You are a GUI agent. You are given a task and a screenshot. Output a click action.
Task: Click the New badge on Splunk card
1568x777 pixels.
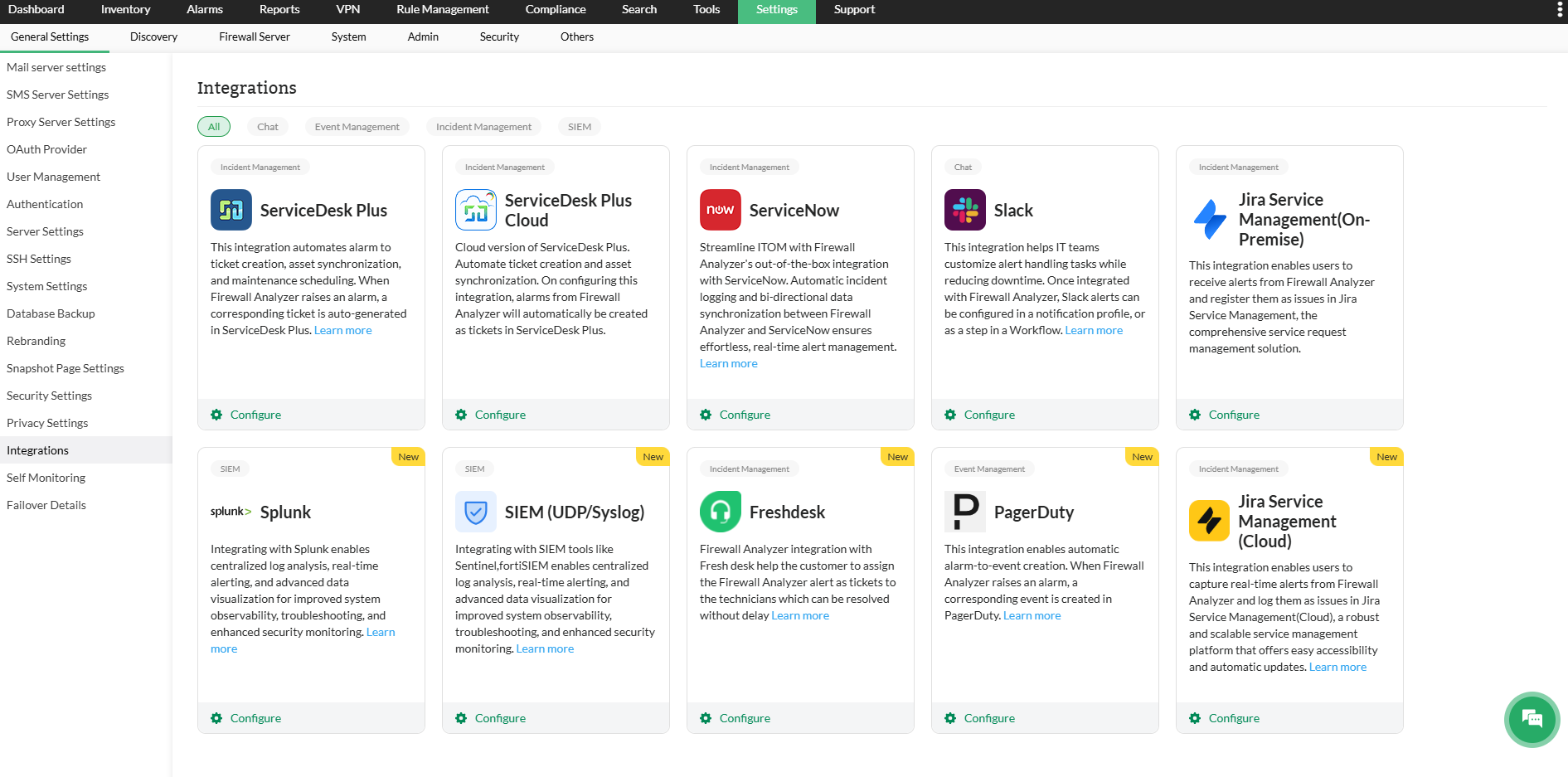[x=408, y=457]
